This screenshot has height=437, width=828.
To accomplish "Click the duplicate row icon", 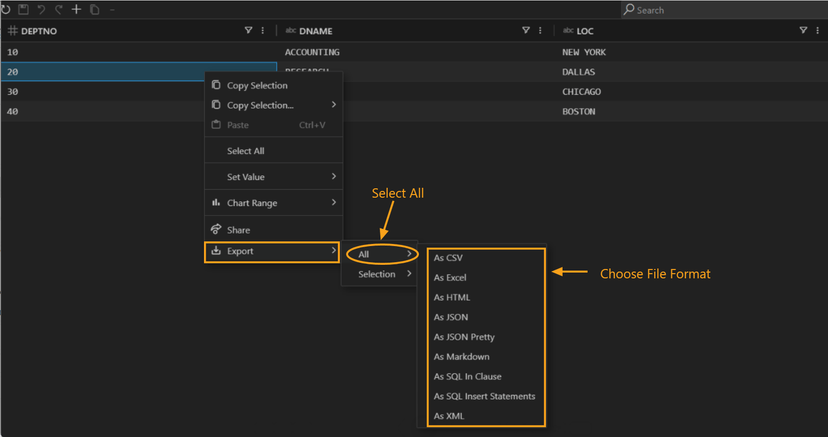I will coord(95,10).
